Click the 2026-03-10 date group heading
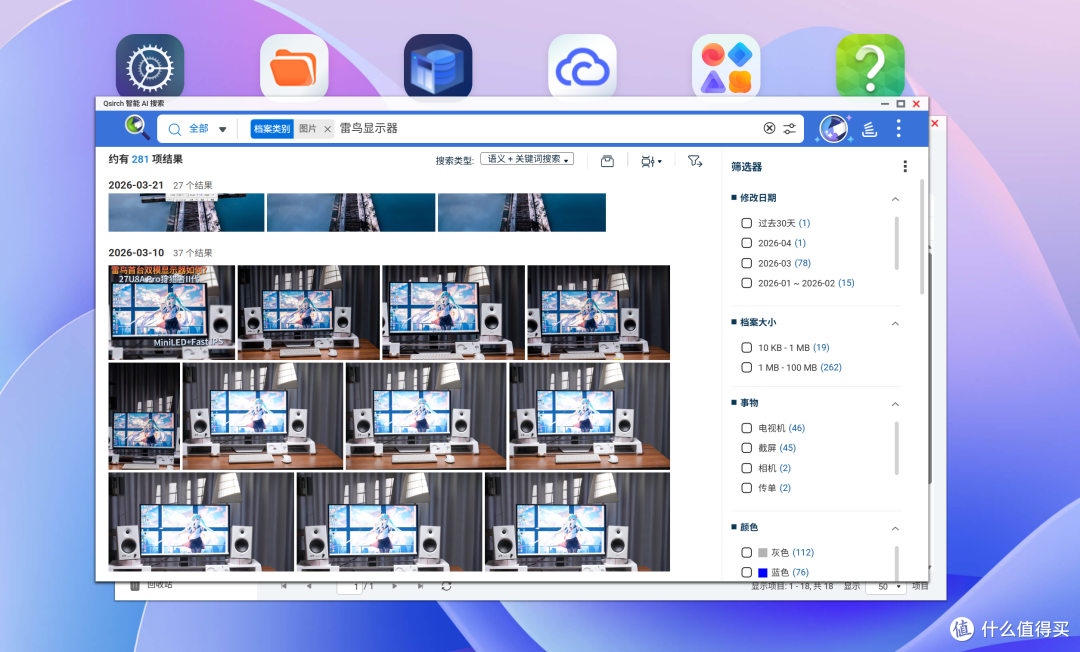This screenshot has height=652, width=1080. click(x=136, y=253)
